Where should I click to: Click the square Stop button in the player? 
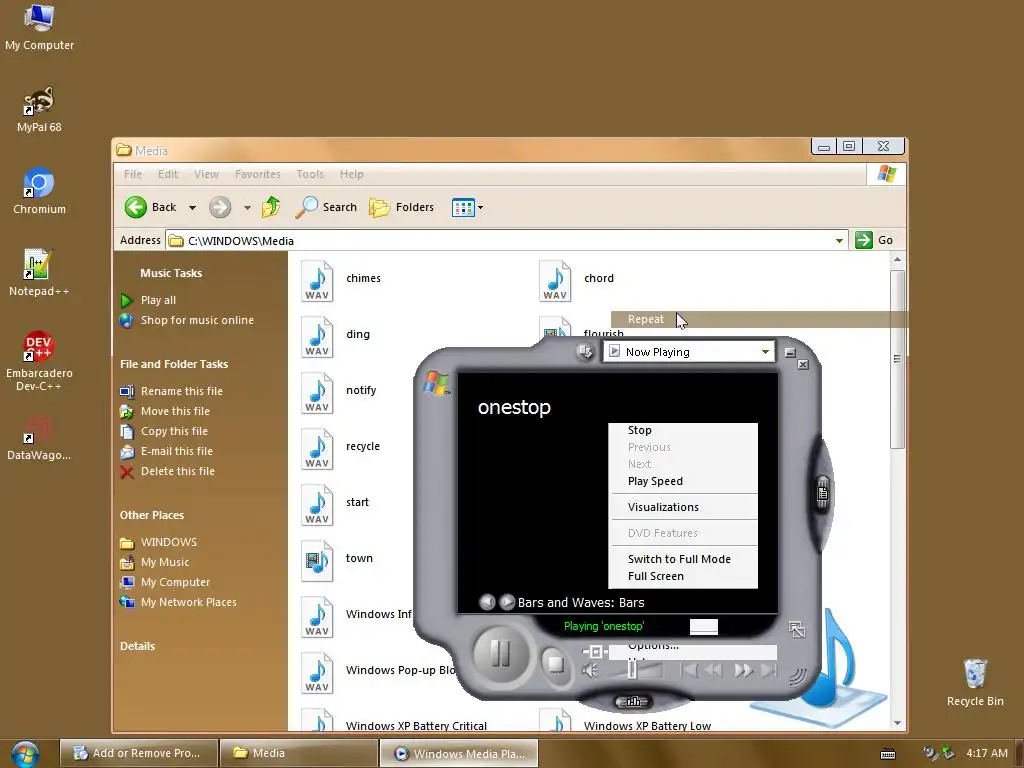pos(556,664)
